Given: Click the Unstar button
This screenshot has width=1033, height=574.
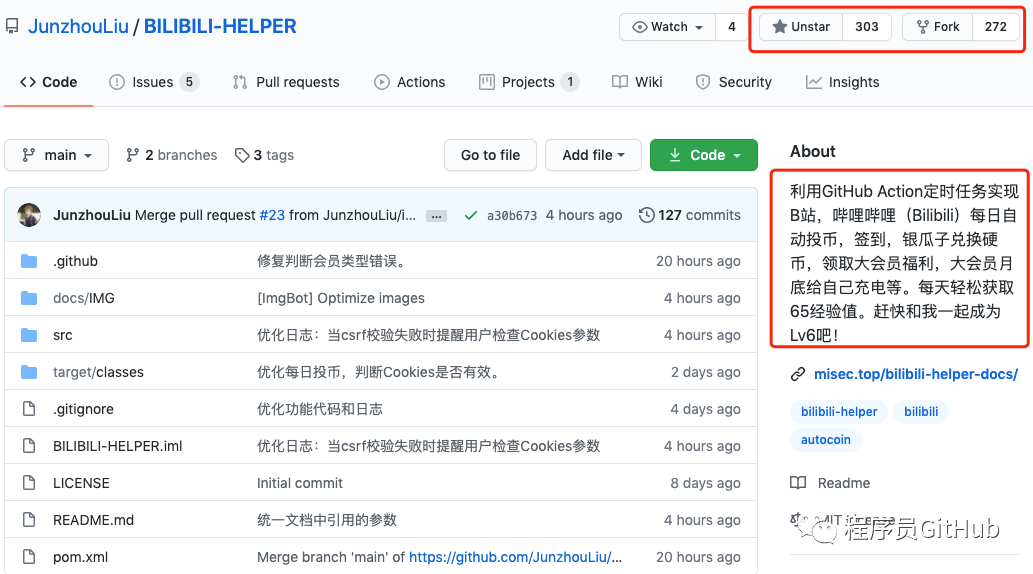Looking at the screenshot, I should pyautogui.click(x=801, y=27).
